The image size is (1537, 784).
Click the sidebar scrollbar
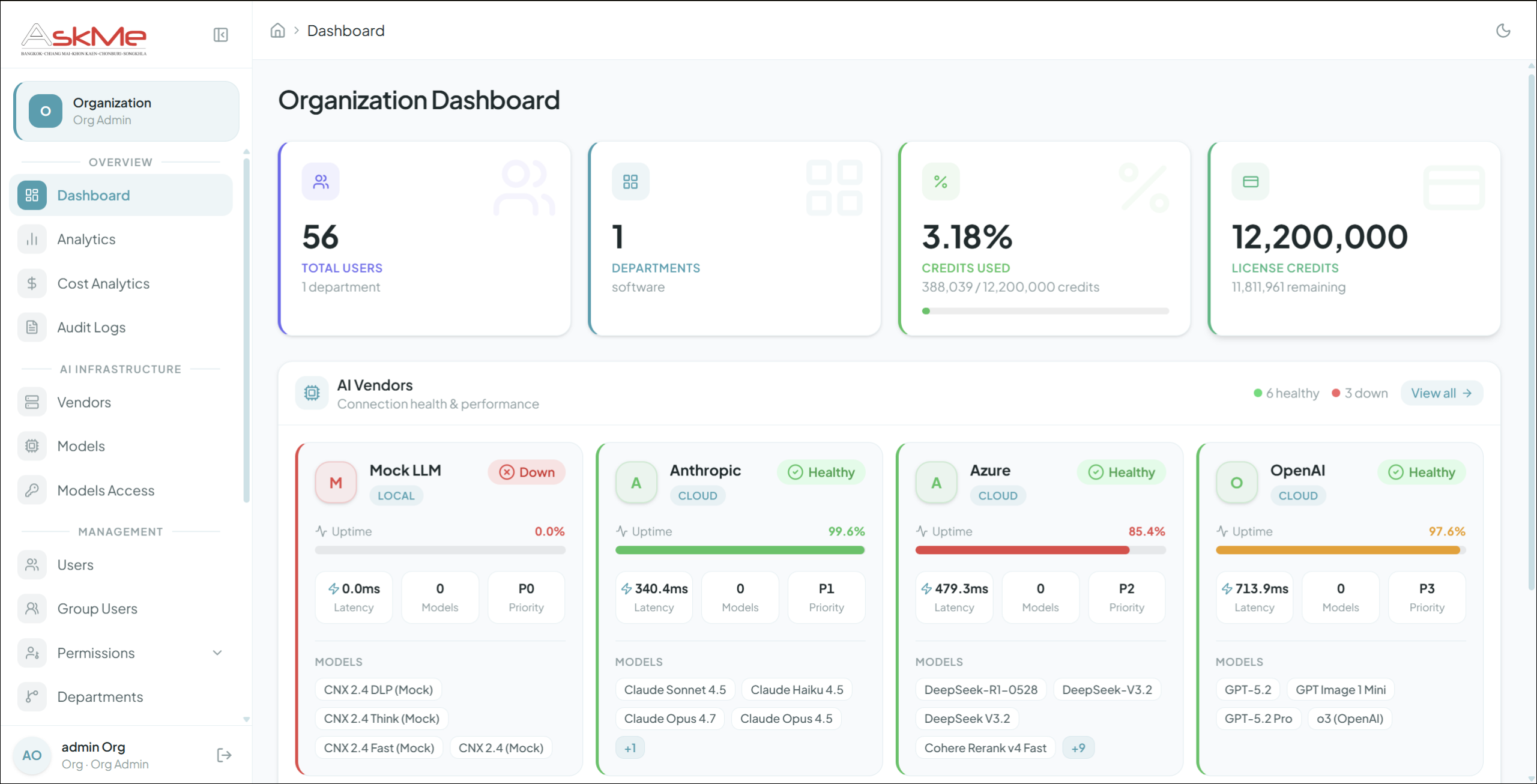246,330
